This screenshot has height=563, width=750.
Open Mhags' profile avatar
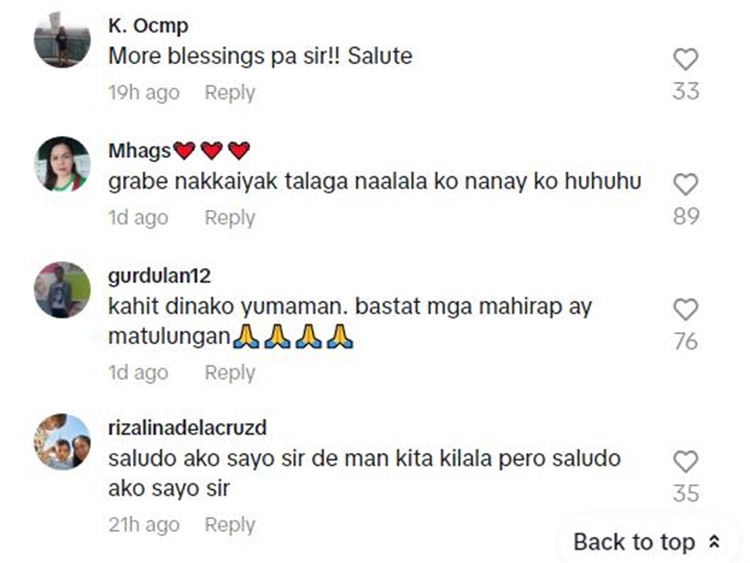click(x=62, y=165)
